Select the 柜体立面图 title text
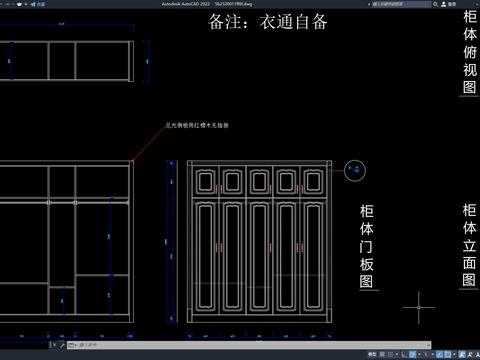 pos(469,245)
